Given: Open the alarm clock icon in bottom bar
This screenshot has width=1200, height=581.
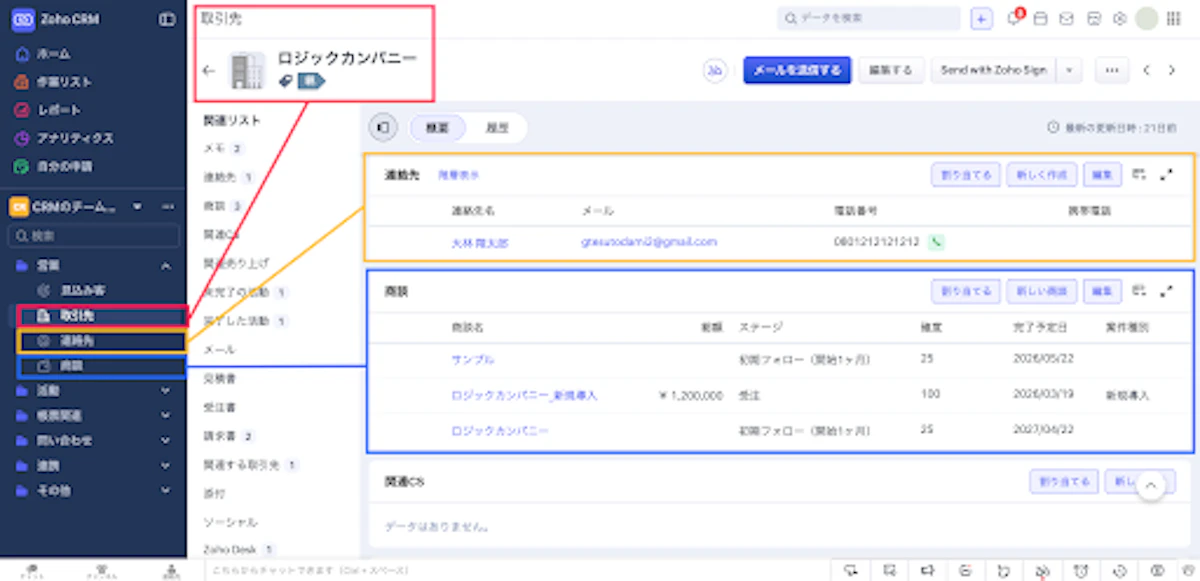Looking at the screenshot, I should click(1081, 569).
